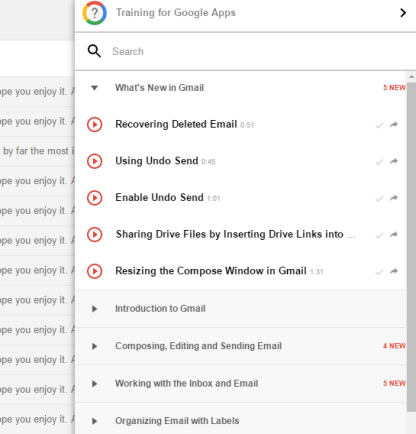Click the panel's vertical scrollbar thumb

tap(411, 247)
